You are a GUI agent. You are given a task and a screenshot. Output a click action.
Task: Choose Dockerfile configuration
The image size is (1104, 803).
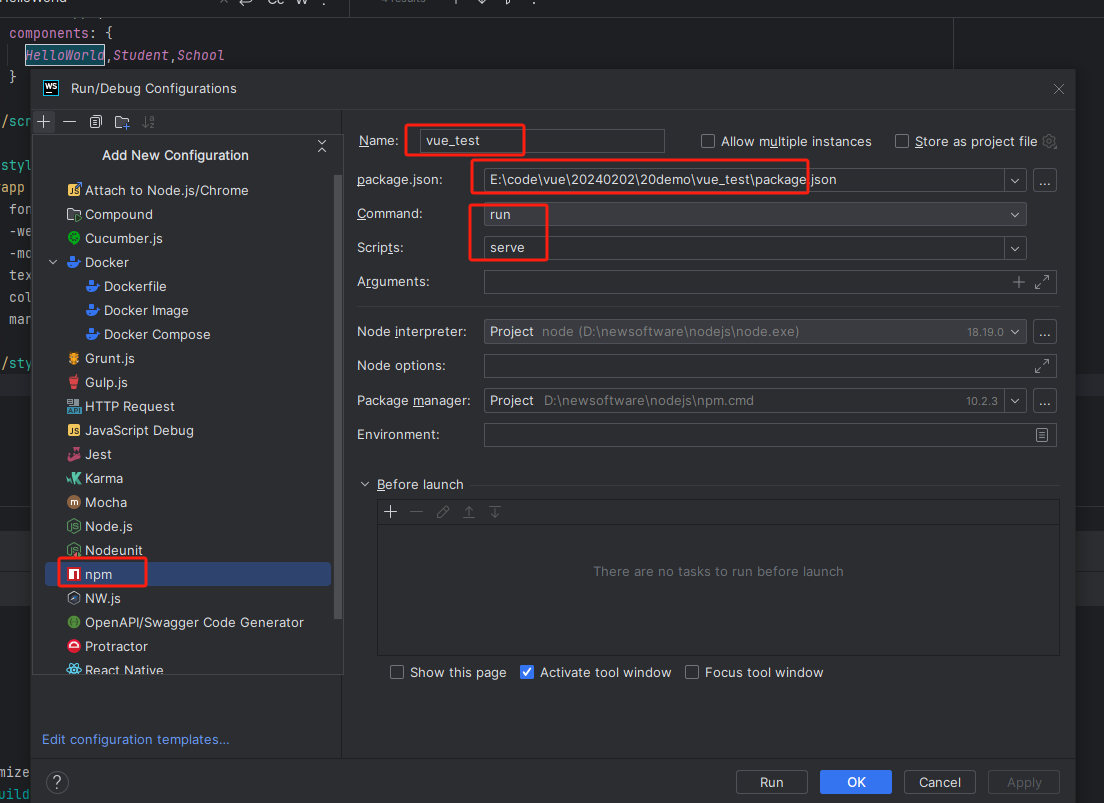tap(134, 286)
